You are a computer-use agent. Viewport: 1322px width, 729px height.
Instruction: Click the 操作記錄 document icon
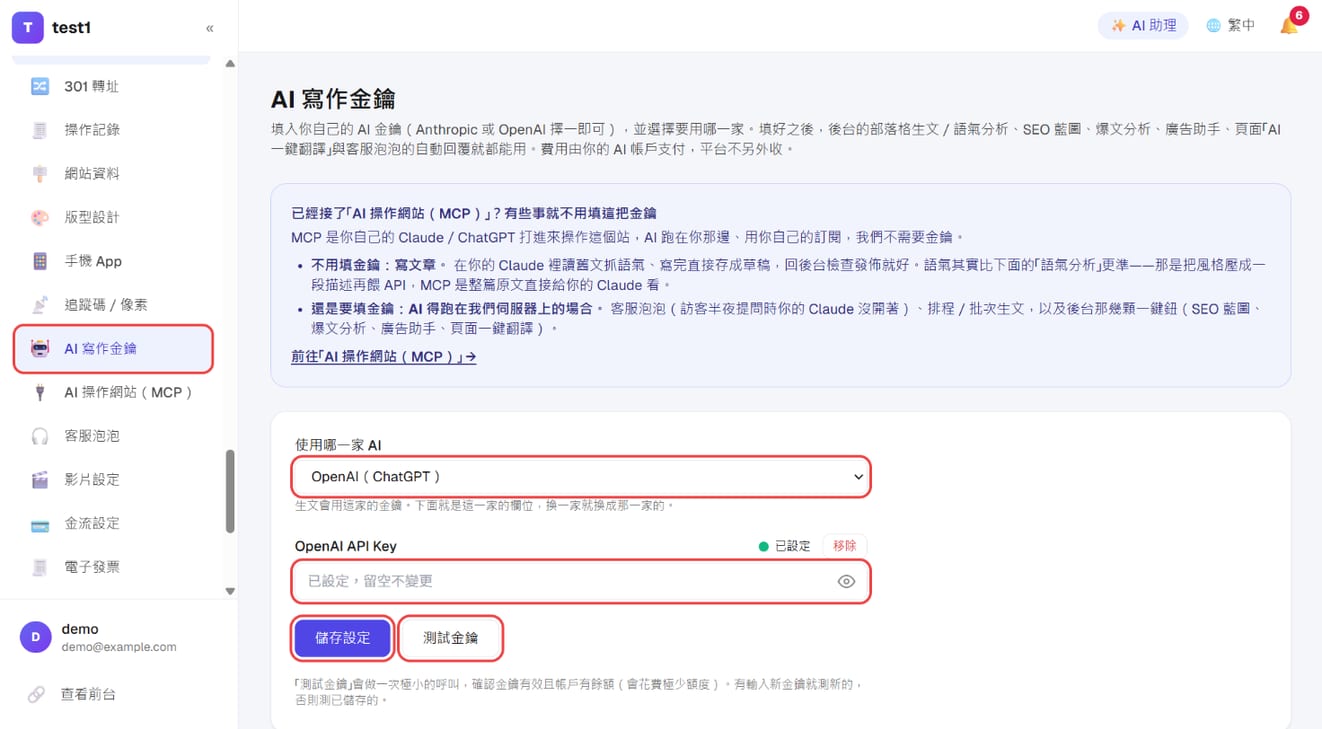pos(40,130)
